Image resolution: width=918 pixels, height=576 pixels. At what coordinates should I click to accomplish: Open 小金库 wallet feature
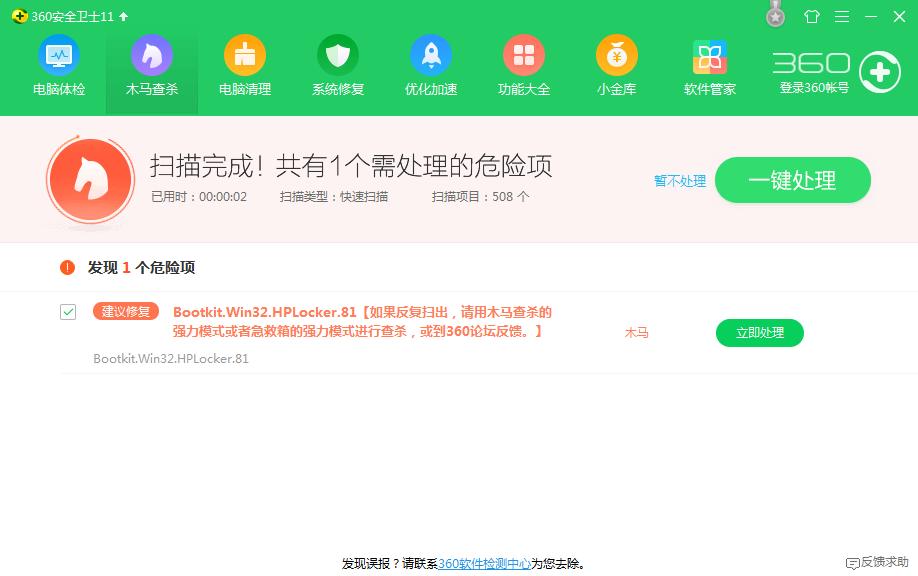point(617,63)
